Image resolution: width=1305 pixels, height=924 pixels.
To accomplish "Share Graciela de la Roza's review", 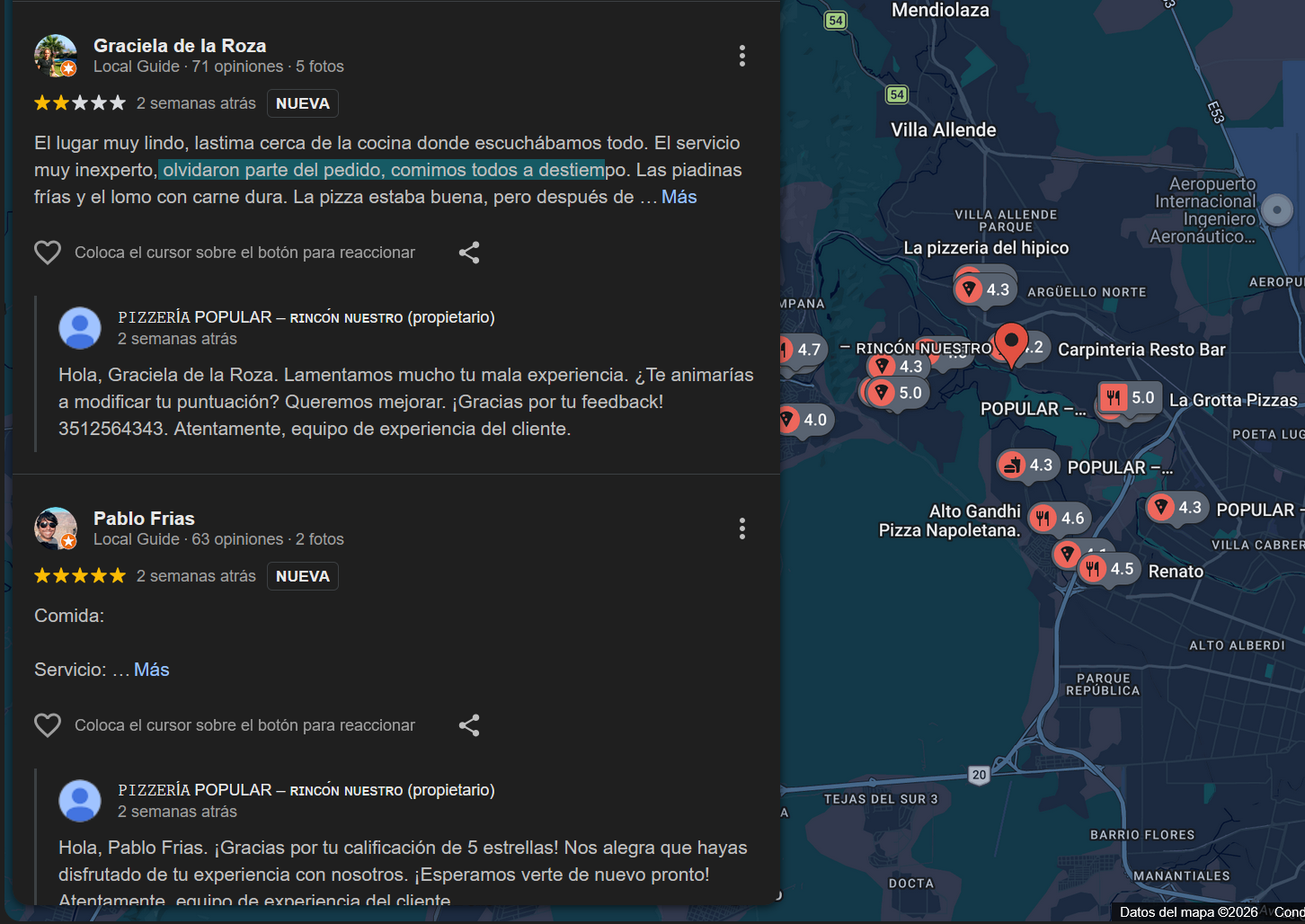I will pyautogui.click(x=469, y=252).
